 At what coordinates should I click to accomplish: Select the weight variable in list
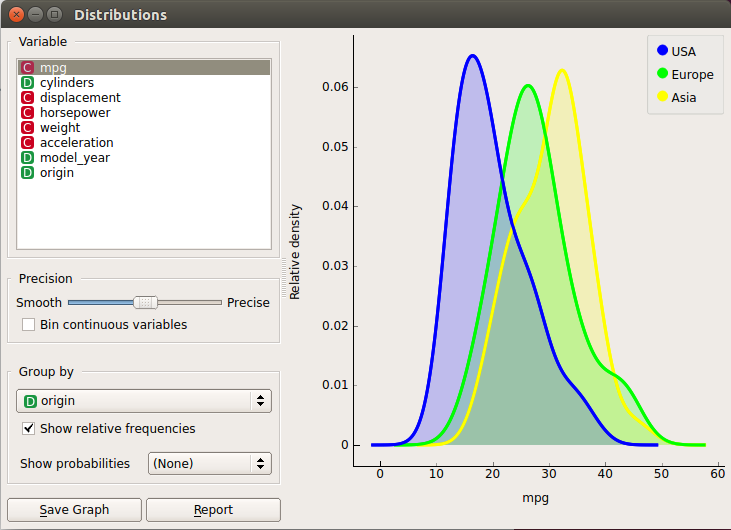click(x=60, y=128)
